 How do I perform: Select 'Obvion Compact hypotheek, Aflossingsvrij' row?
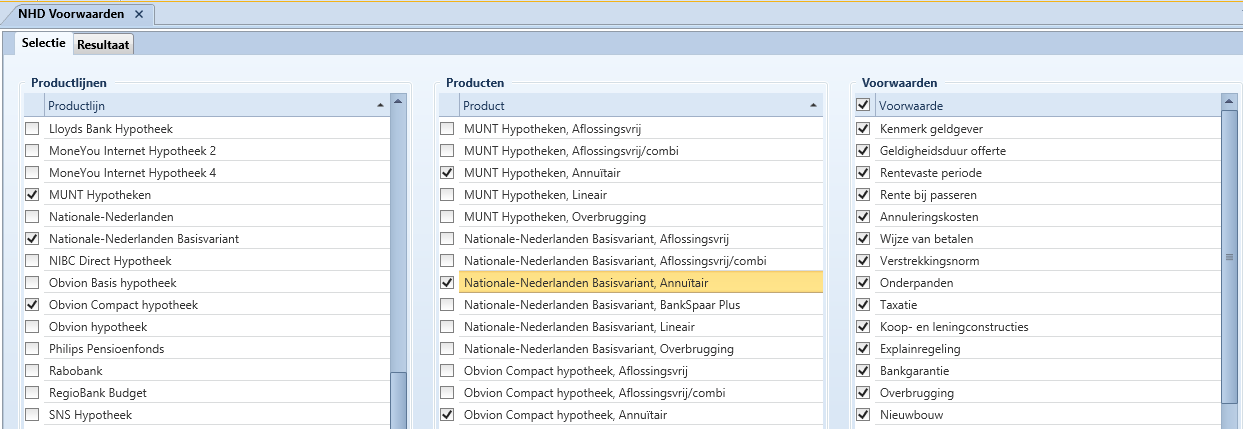[631, 371]
